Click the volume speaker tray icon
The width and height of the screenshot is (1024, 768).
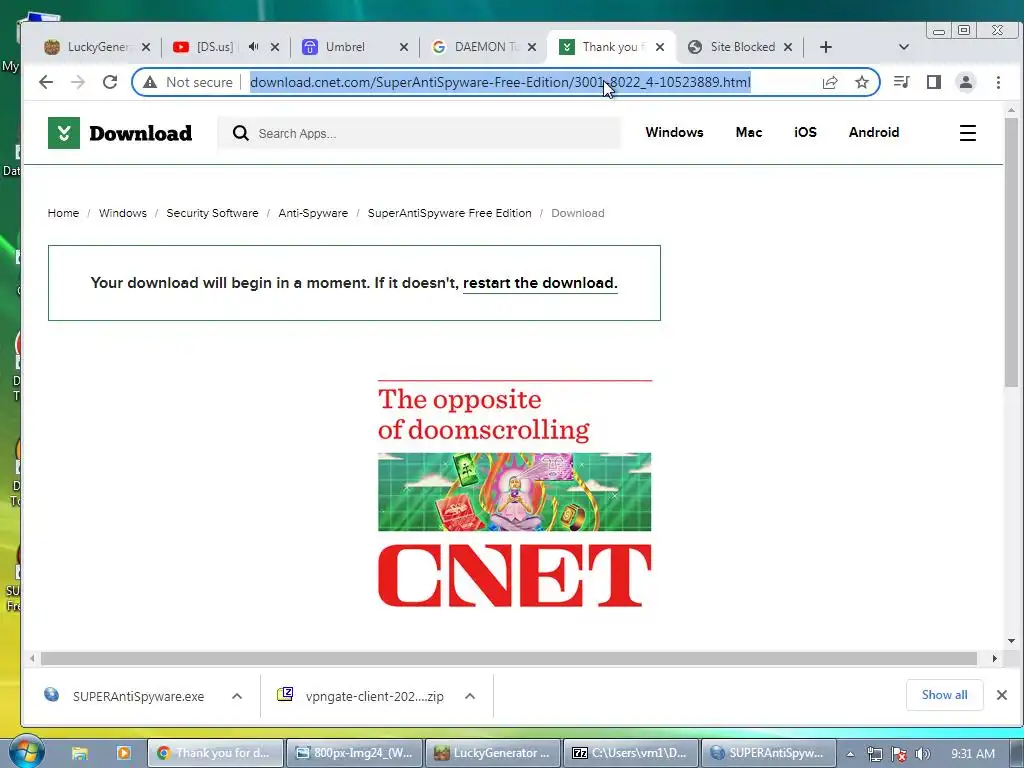(x=923, y=754)
